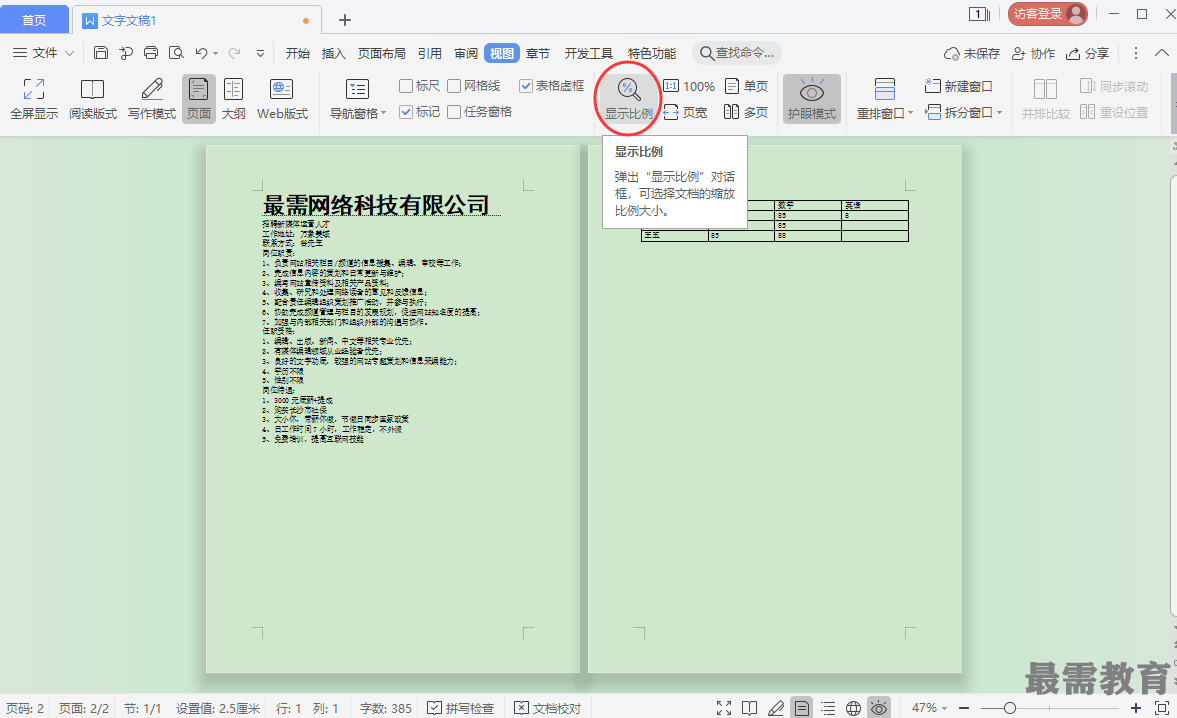Toggle page view icon in status bar
This screenshot has width=1177, height=718.
tap(802, 707)
